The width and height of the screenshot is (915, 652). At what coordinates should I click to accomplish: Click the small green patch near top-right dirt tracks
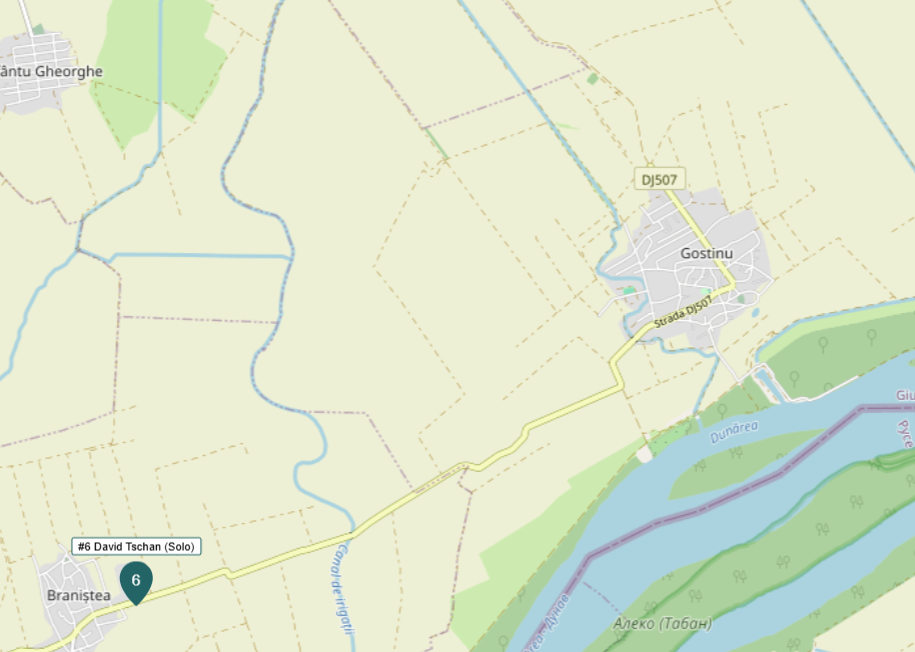(593, 78)
